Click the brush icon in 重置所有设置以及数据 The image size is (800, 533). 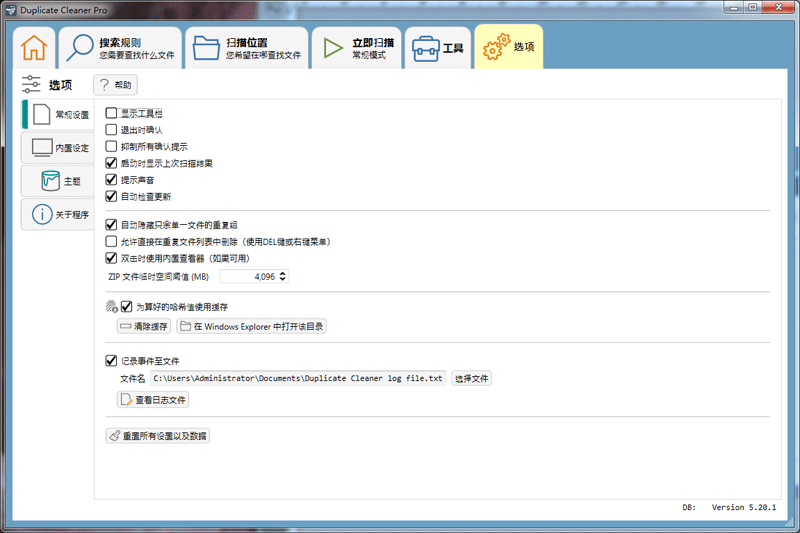tap(115, 436)
